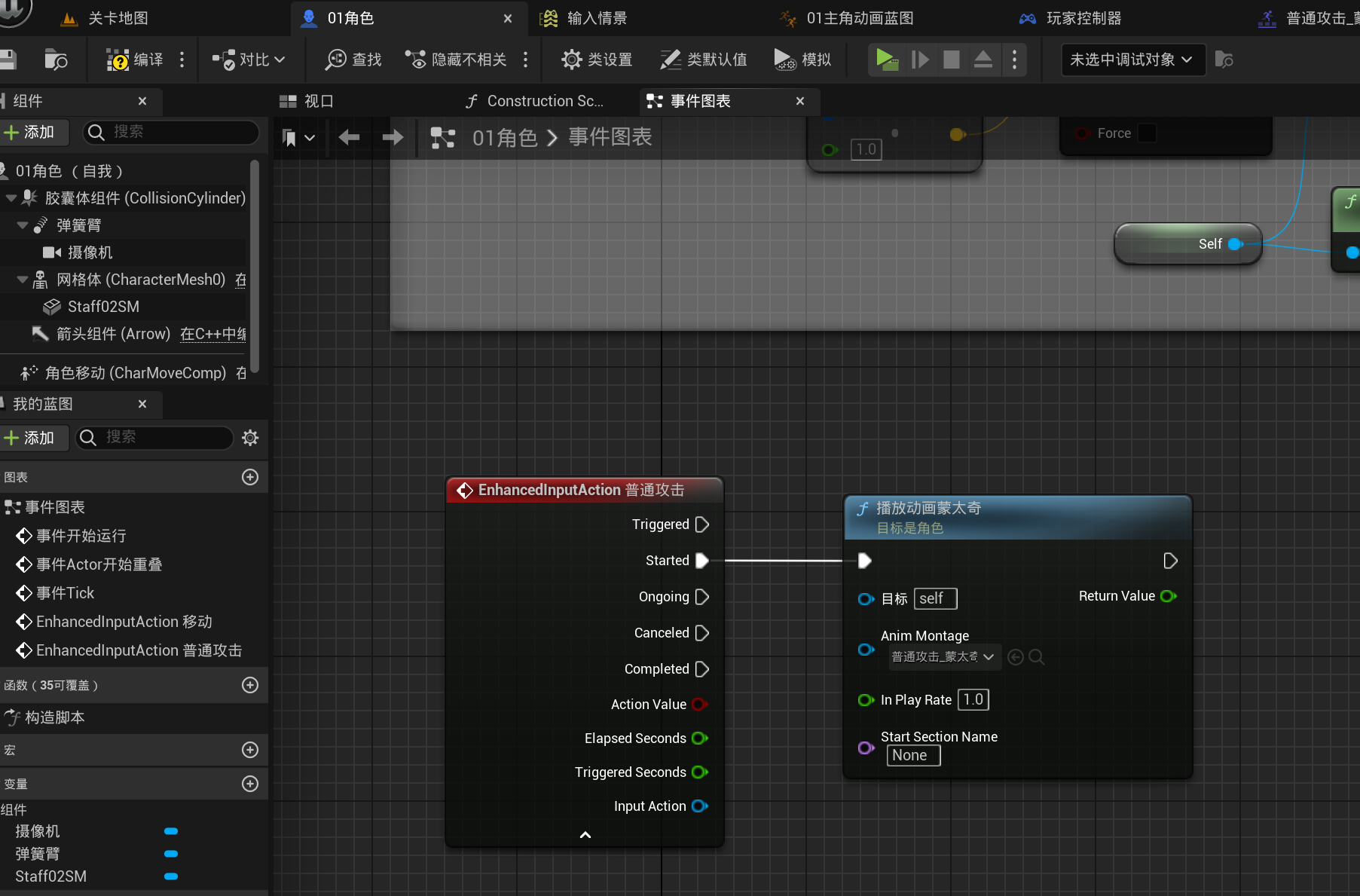Click the In Play Rate value field
Image resolution: width=1360 pixels, height=896 pixels.
973,700
